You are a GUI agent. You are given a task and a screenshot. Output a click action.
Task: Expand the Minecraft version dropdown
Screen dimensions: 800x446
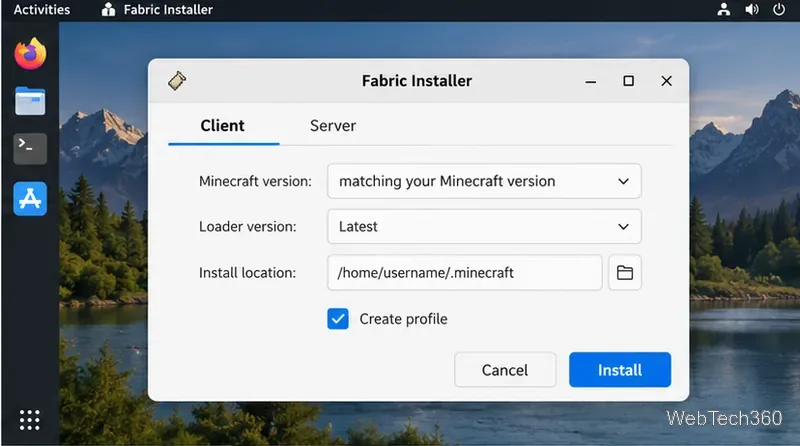[484, 181]
